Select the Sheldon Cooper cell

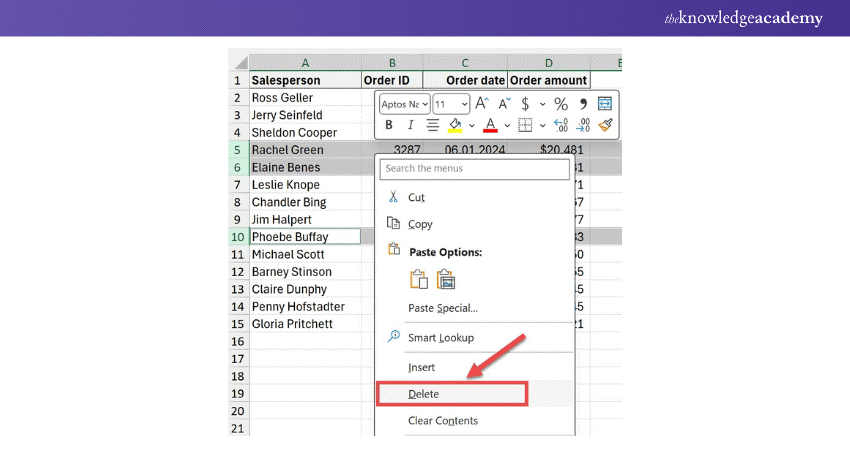[x=305, y=132]
